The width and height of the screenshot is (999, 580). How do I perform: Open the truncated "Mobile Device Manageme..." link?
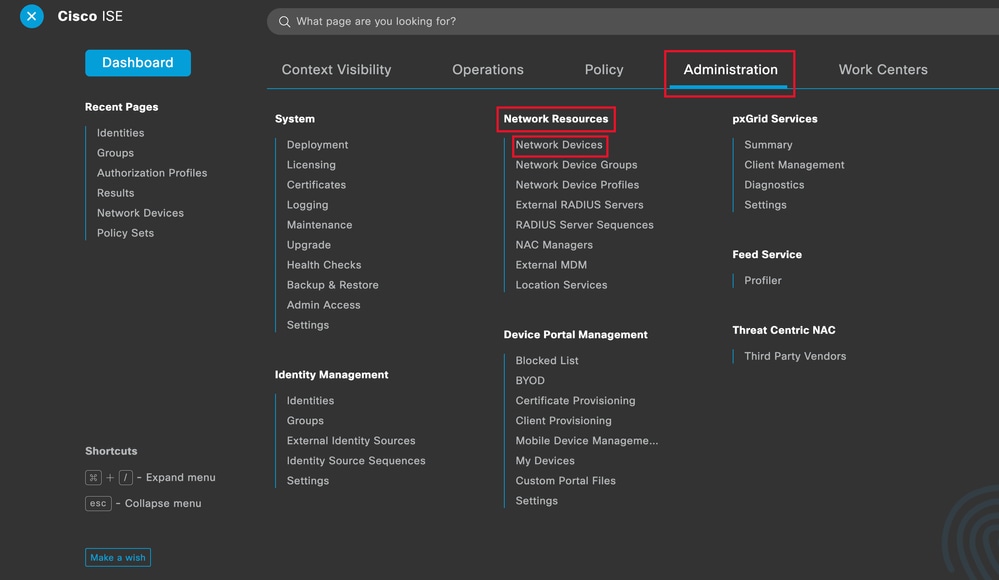pyautogui.click(x=587, y=440)
